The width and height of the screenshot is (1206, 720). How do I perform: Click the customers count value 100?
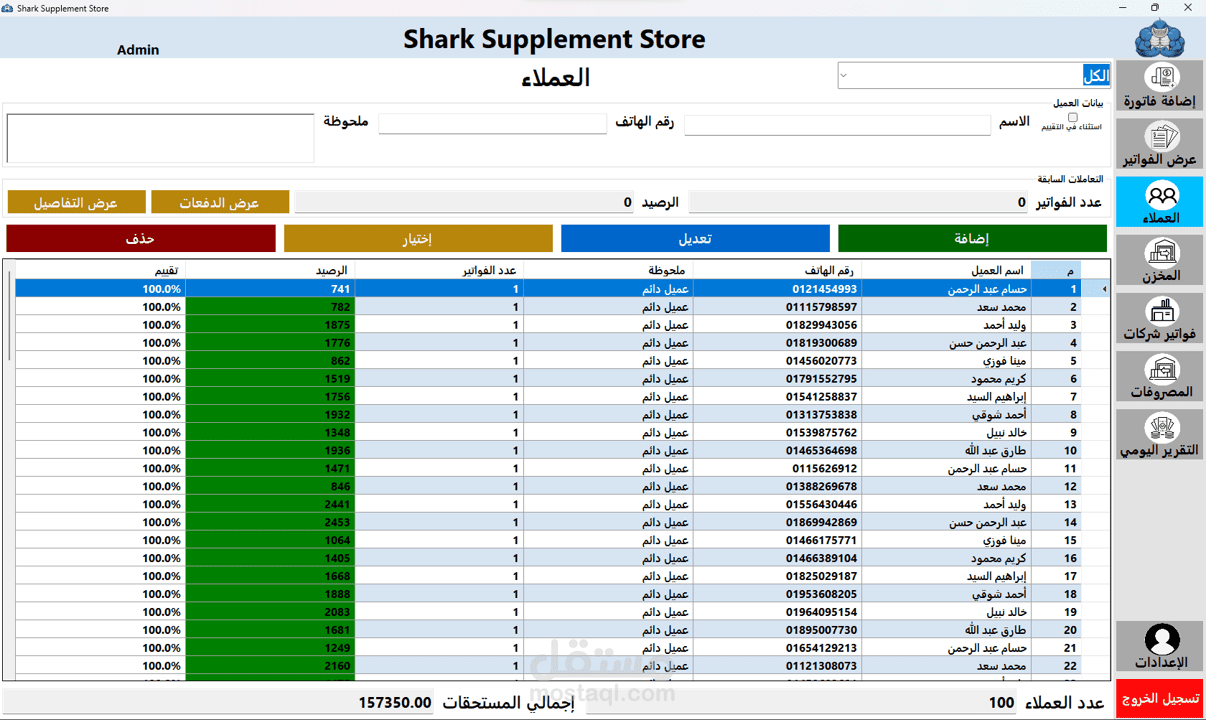(1001, 703)
